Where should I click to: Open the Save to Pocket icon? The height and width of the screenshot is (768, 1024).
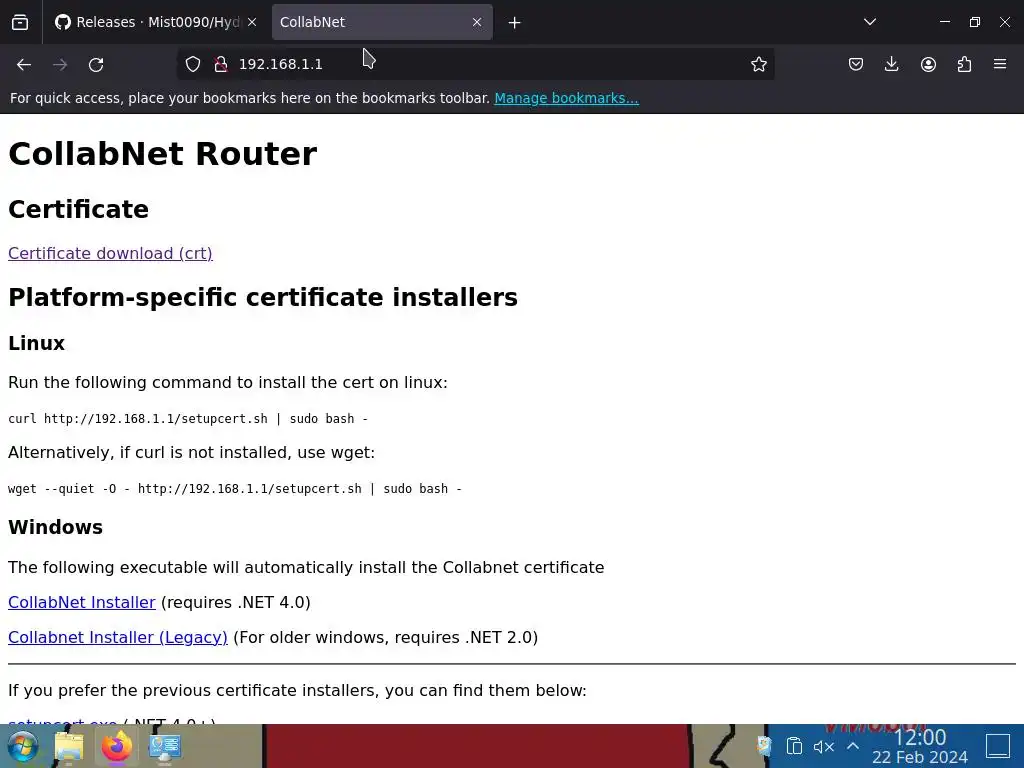(856, 64)
